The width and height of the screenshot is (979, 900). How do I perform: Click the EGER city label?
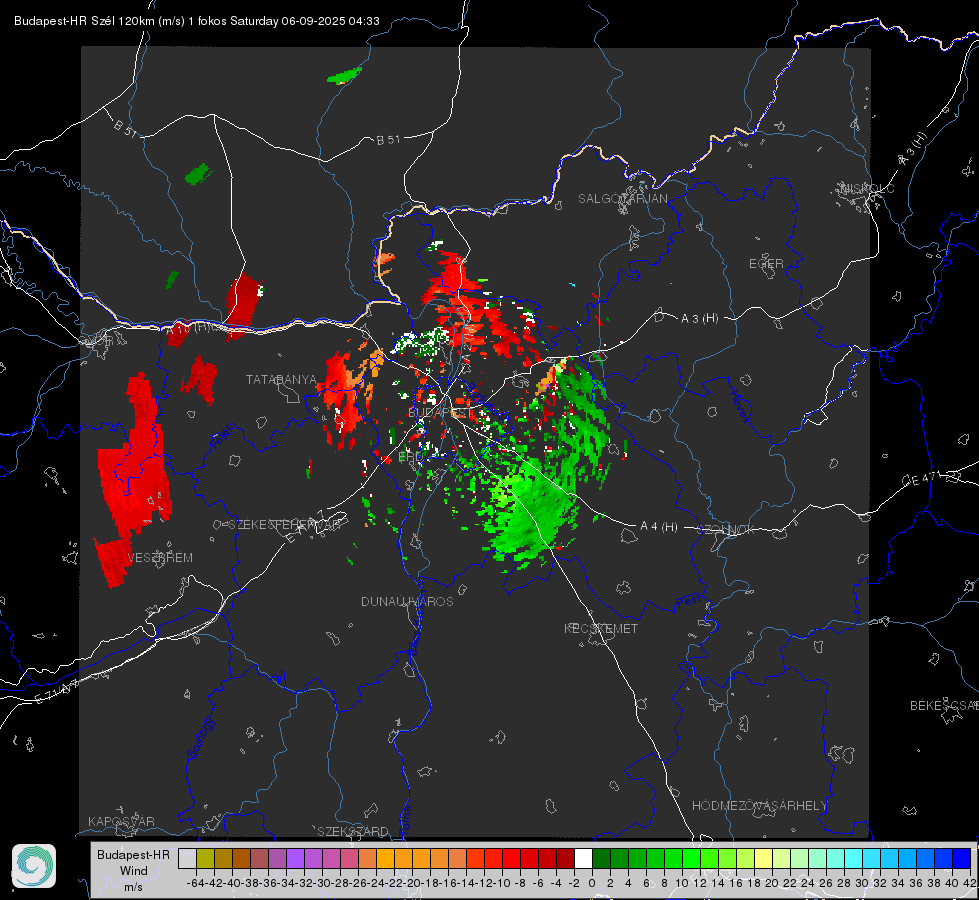coord(766,264)
